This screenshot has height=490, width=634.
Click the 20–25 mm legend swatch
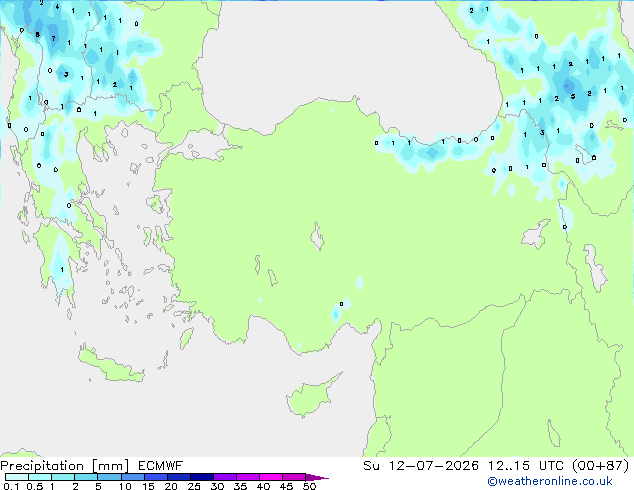179,477
